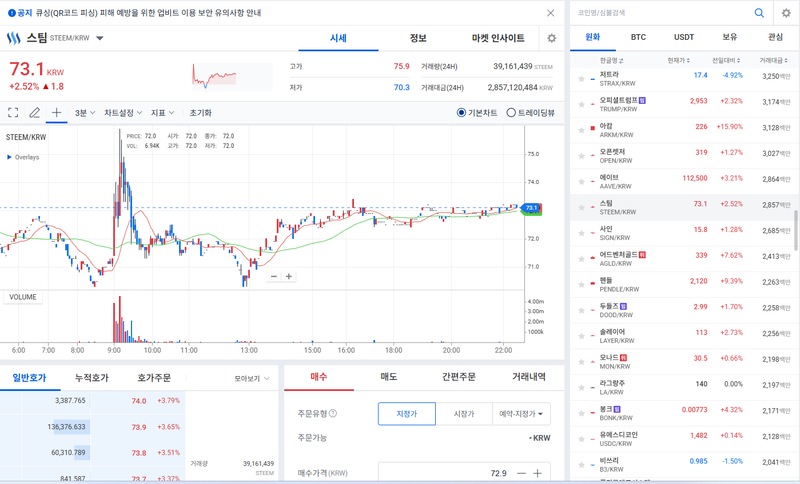Open 지표 indicators dropdown
The height and width of the screenshot is (484, 800).
pos(162,113)
